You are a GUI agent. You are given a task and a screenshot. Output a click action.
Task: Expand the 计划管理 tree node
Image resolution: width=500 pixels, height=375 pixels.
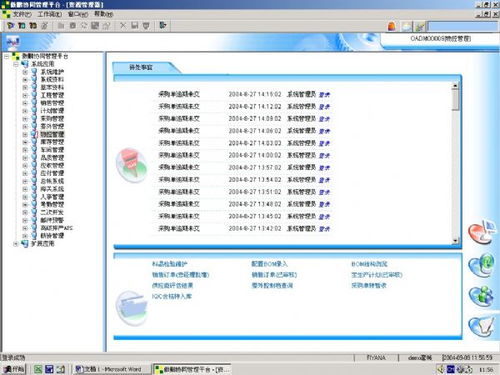(x=25, y=111)
